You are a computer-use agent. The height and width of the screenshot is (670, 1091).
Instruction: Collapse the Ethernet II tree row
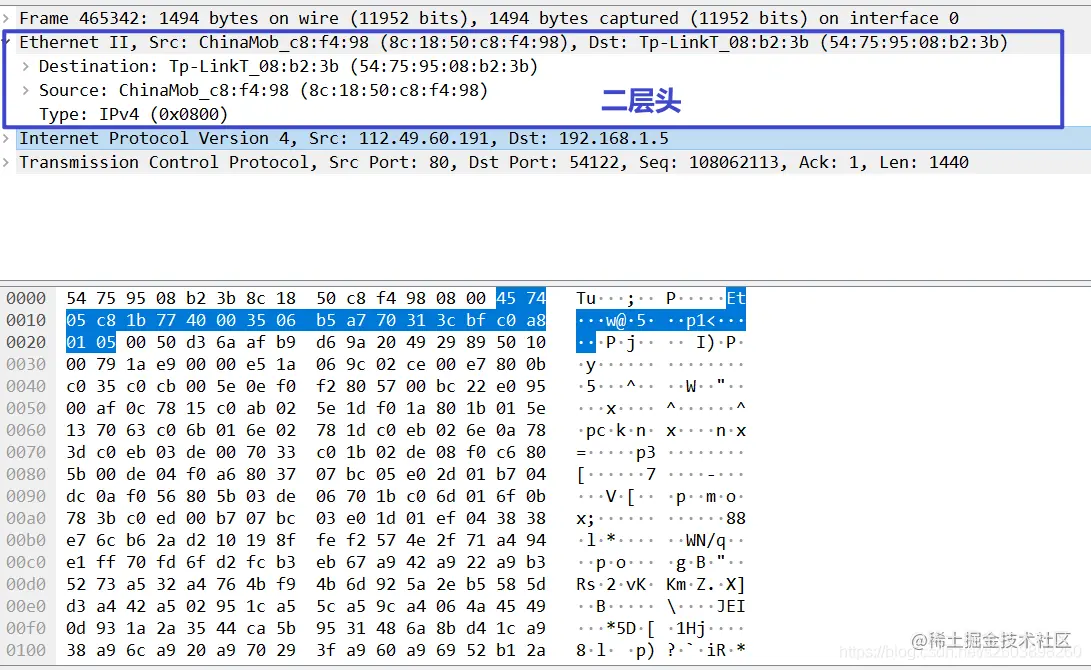(x=6, y=42)
